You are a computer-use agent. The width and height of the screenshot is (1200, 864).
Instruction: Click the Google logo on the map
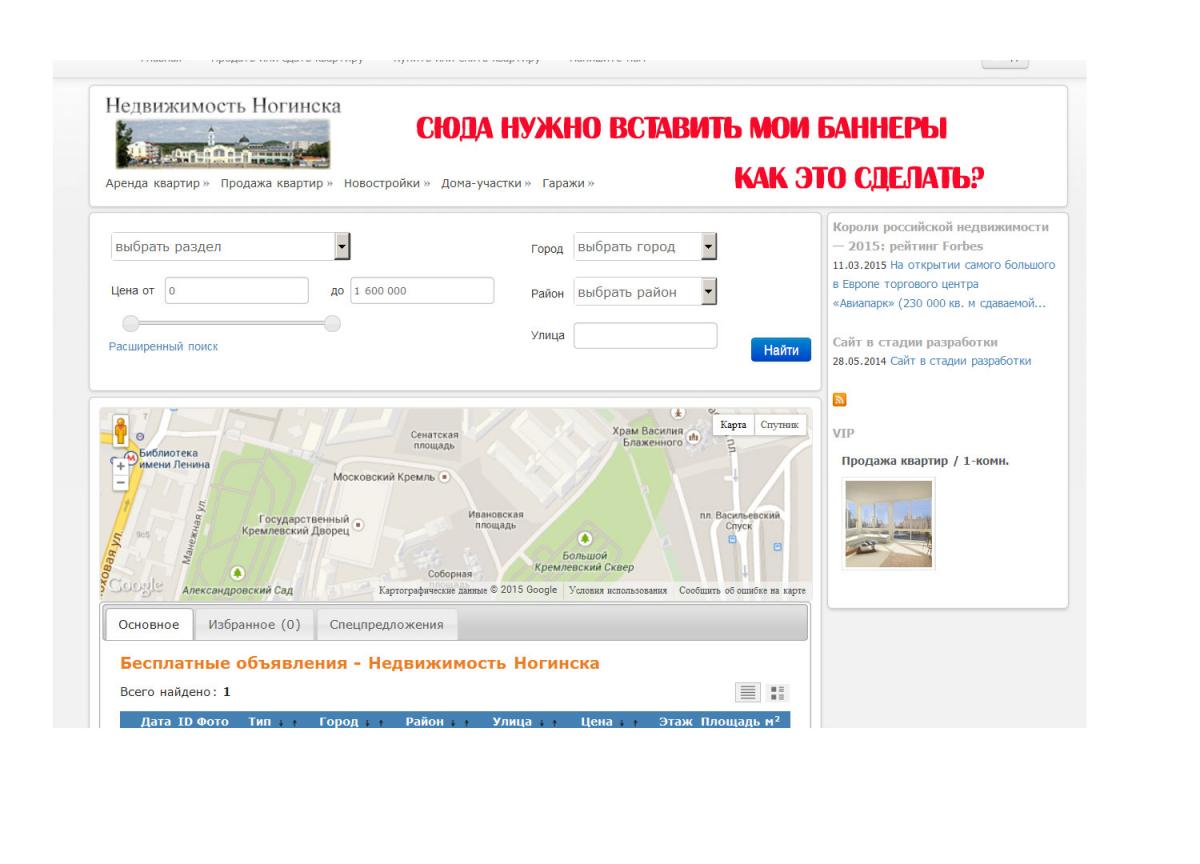click(x=135, y=586)
